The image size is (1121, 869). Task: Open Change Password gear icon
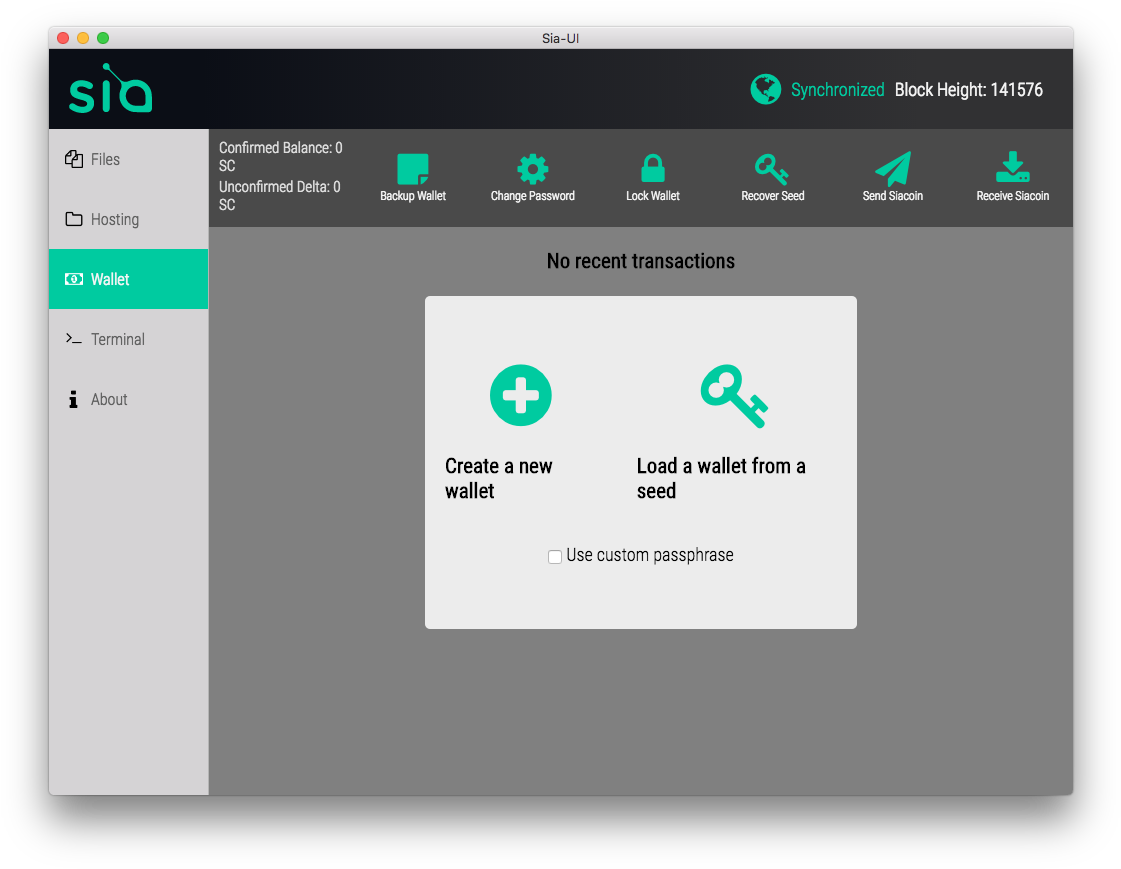(x=532, y=169)
